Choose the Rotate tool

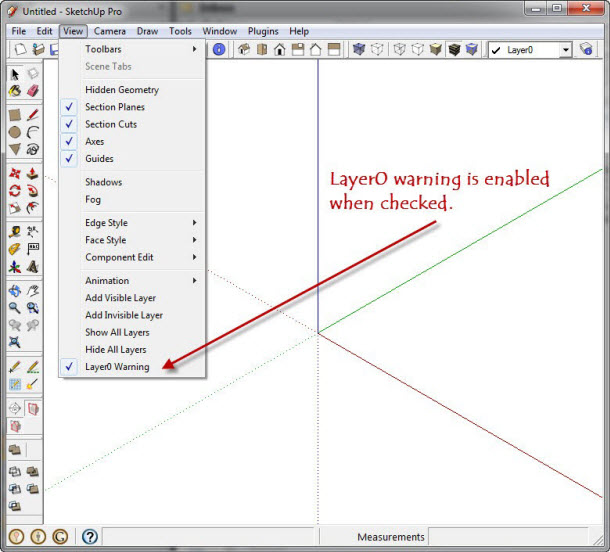click(15, 191)
